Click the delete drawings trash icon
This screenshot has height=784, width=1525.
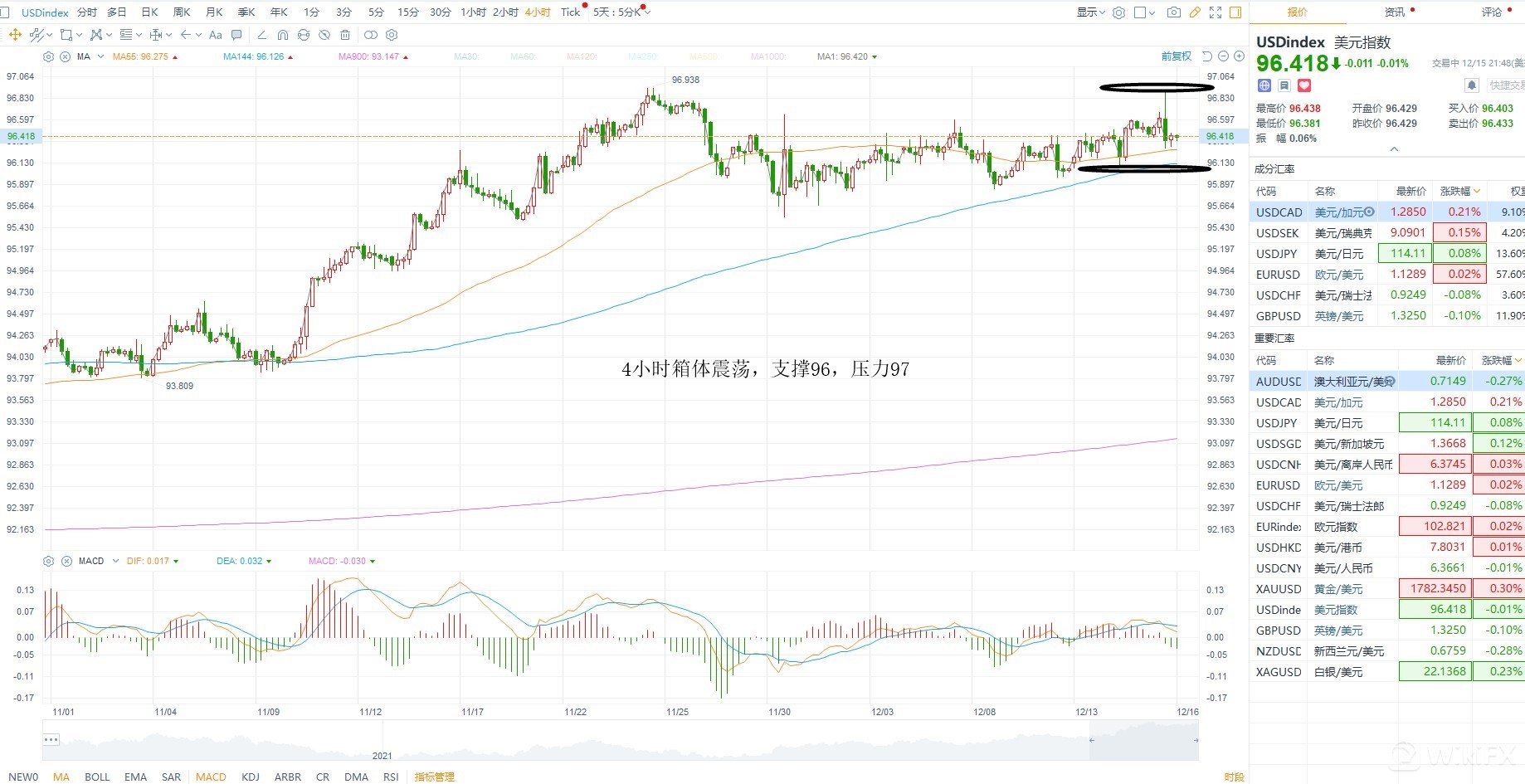[x=345, y=35]
